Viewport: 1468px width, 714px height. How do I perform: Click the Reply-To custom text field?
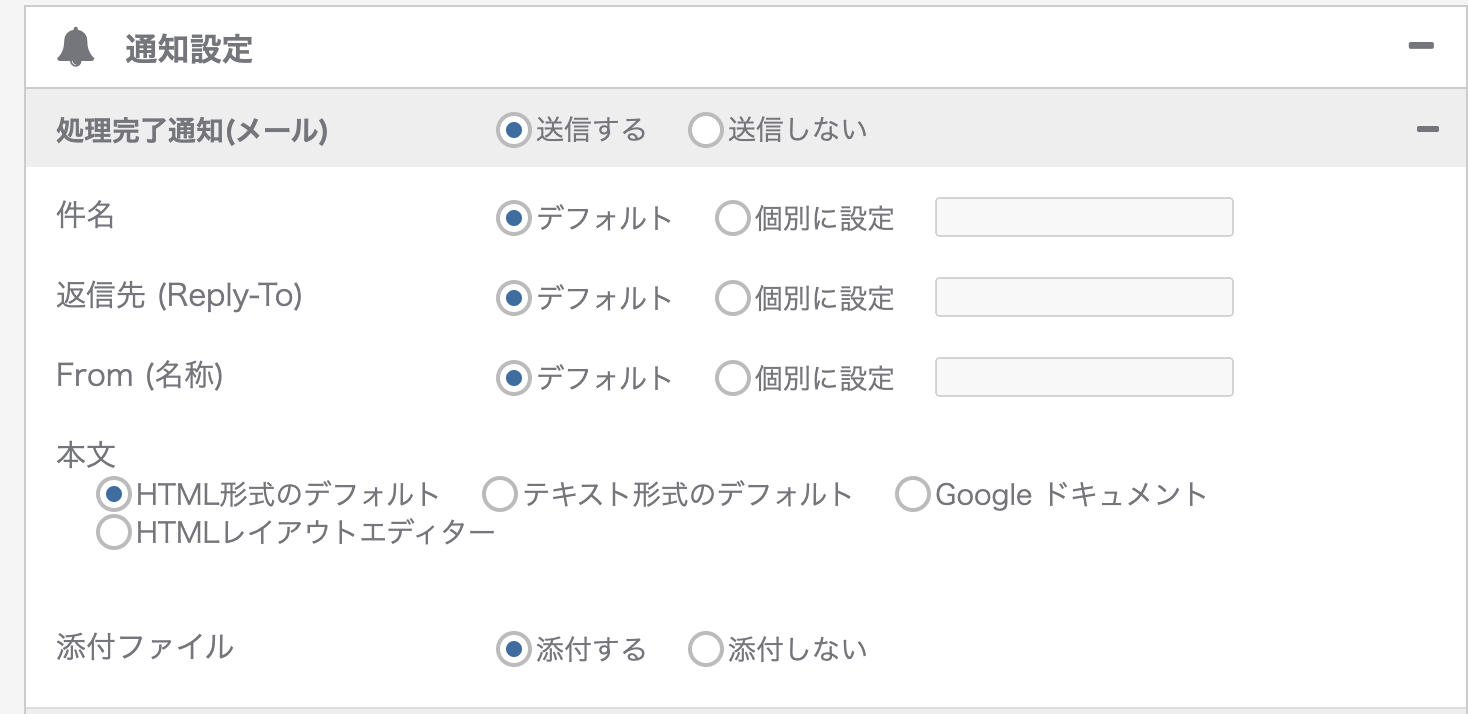[1084, 297]
